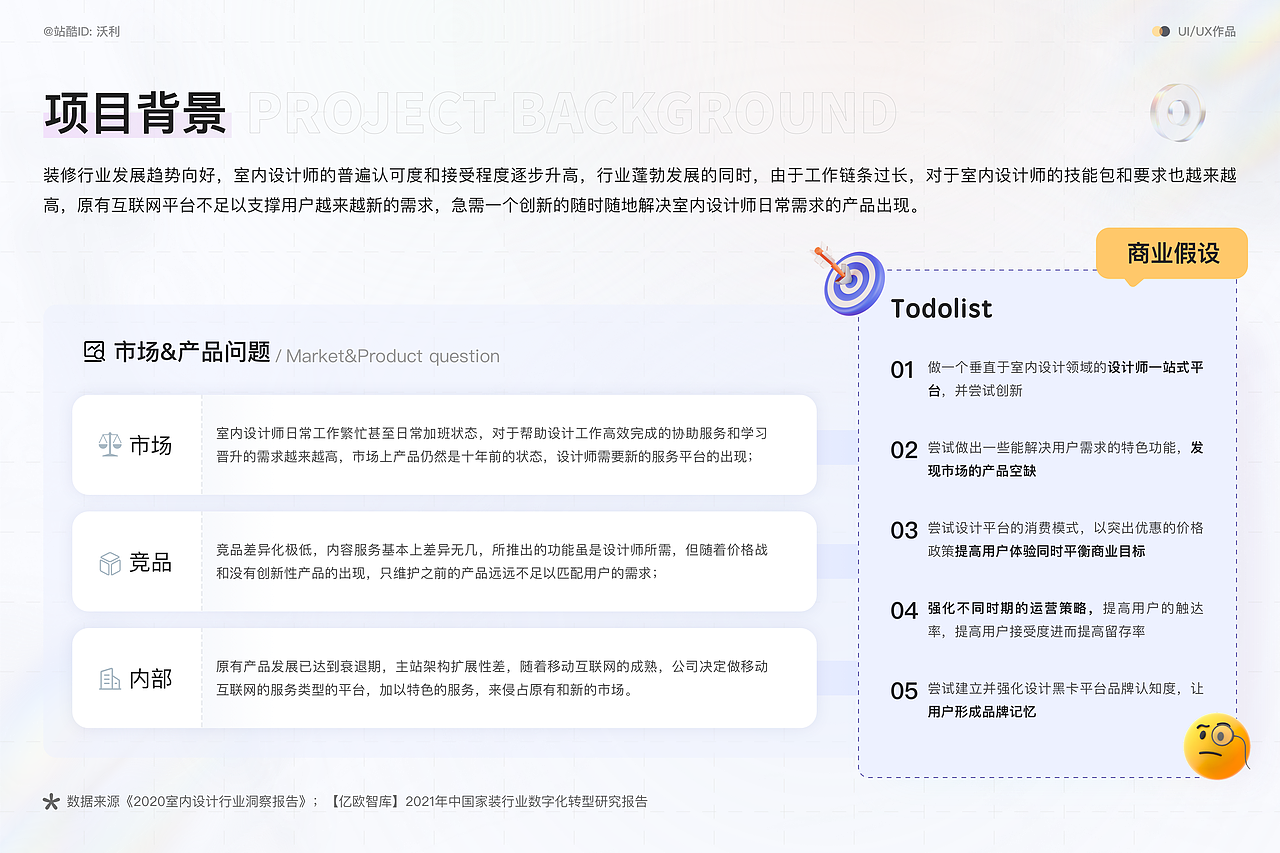Click the 竞品 card label
The width and height of the screenshot is (1280, 853).
coord(151,563)
